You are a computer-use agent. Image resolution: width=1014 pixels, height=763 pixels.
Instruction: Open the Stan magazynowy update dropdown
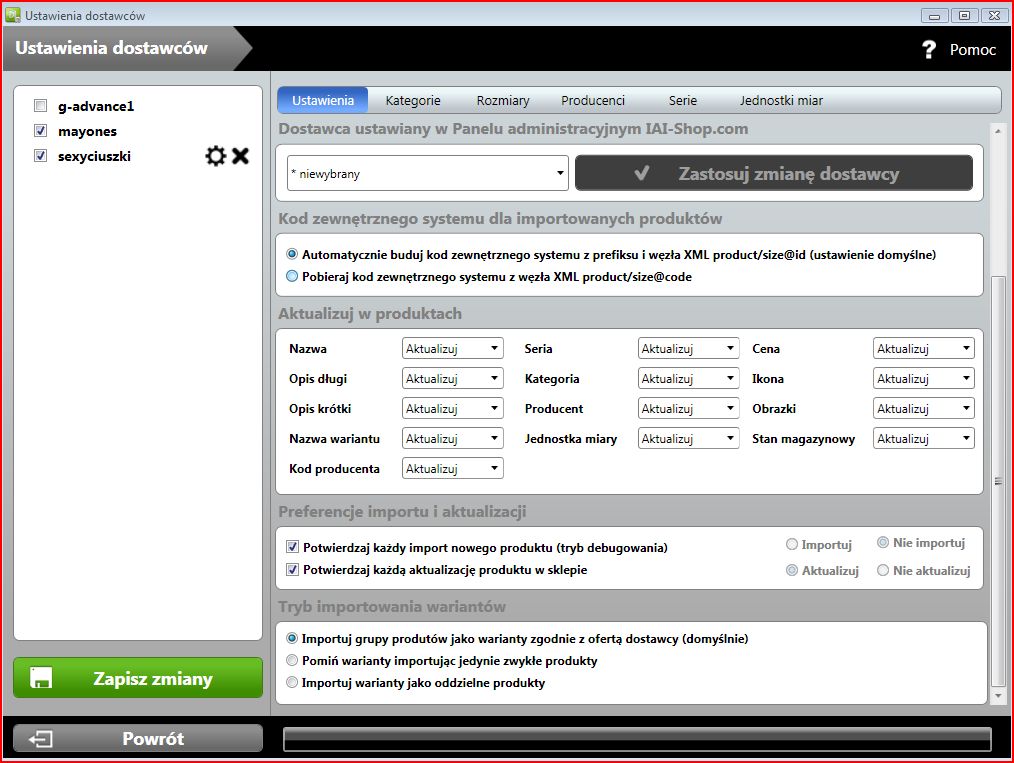pyautogui.click(x=923, y=439)
